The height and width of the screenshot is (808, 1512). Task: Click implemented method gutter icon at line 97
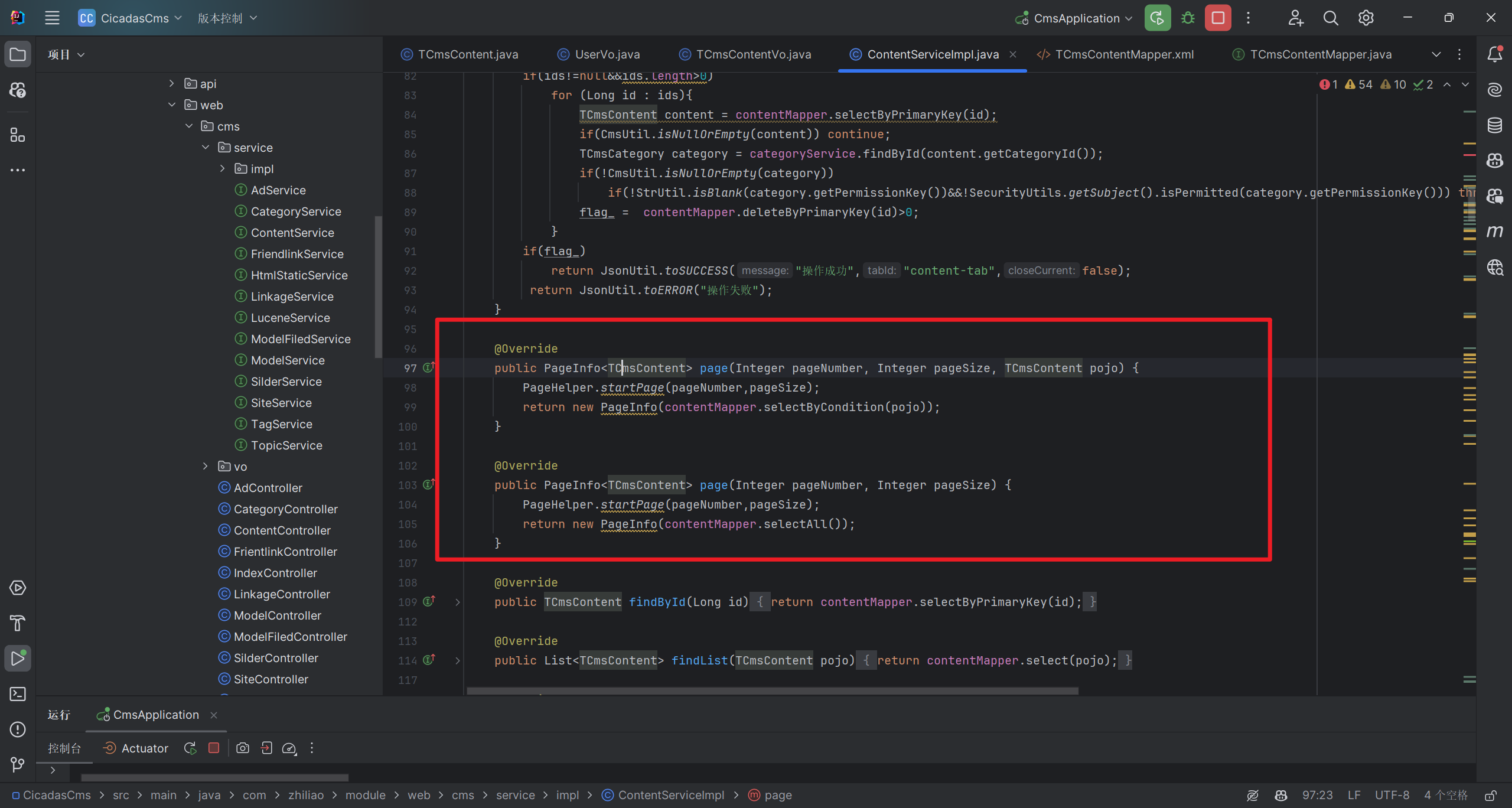point(429,367)
